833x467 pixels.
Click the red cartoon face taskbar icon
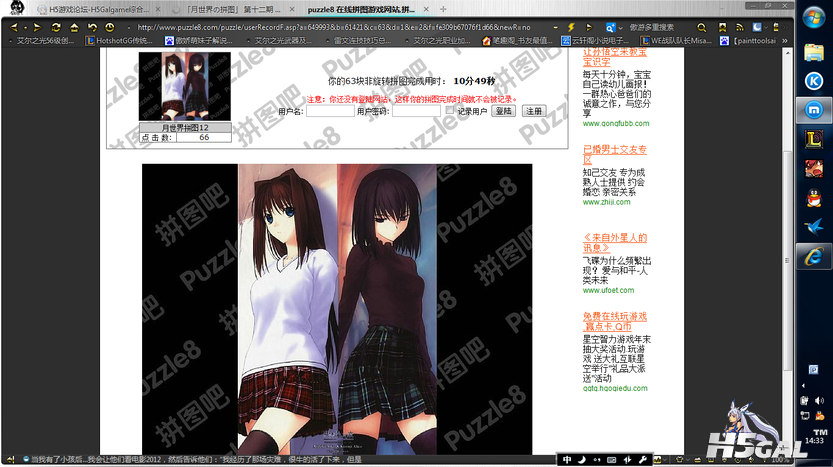pos(813,169)
